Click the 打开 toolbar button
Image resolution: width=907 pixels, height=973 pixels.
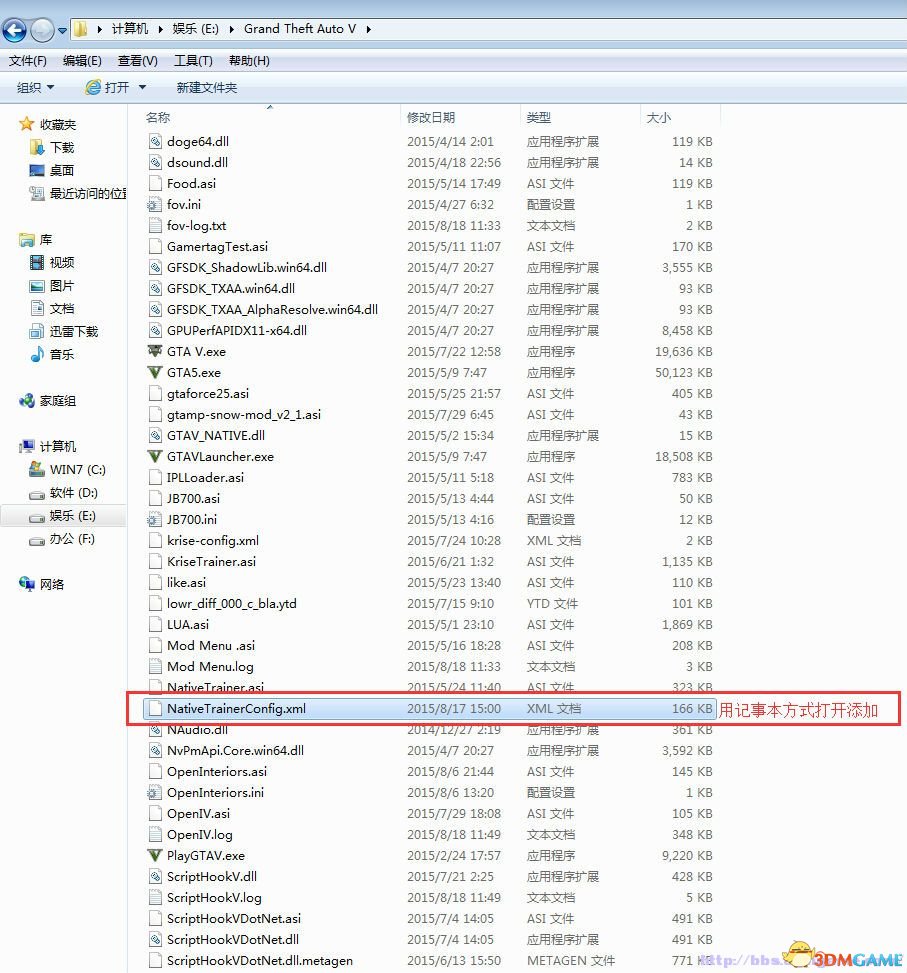tap(107, 87)
